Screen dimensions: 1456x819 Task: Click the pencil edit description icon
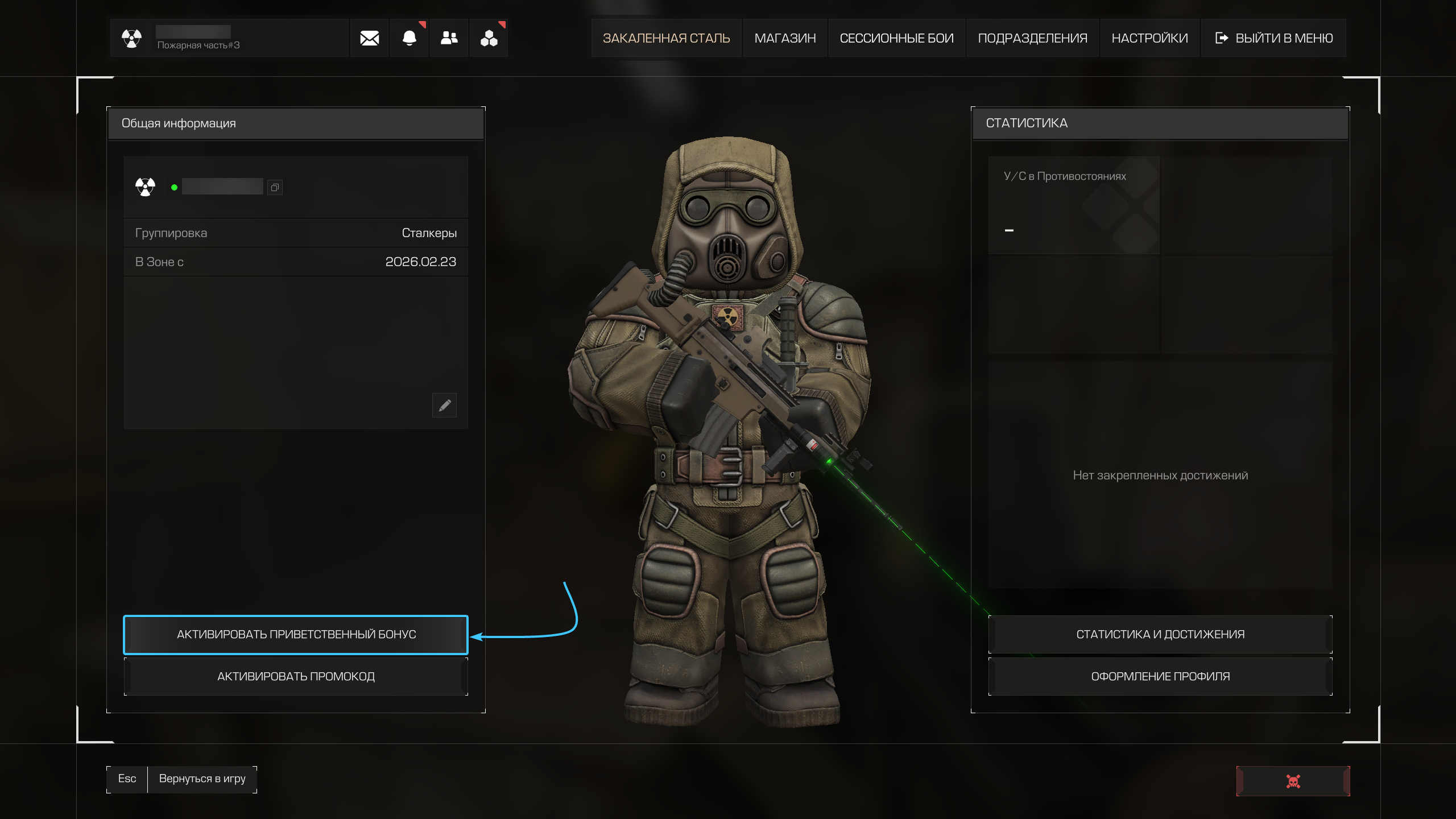(x=444, y=406)
